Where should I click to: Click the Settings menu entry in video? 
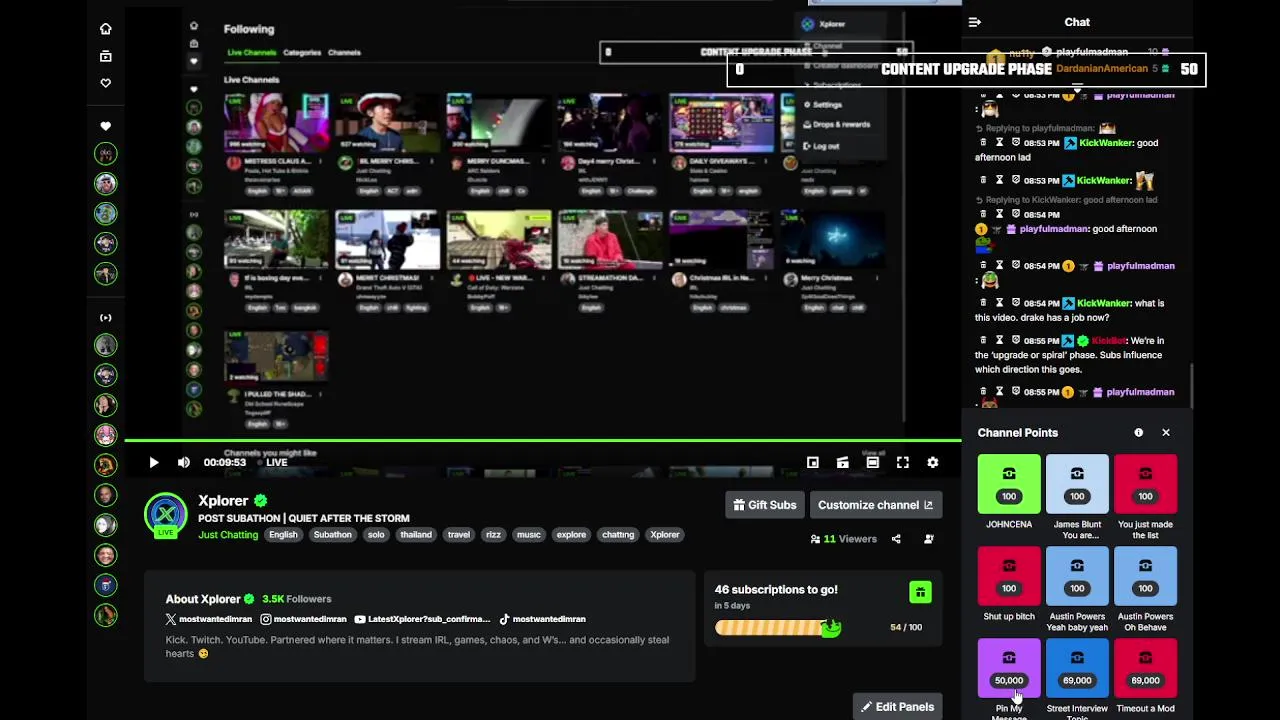coord(826,105)
